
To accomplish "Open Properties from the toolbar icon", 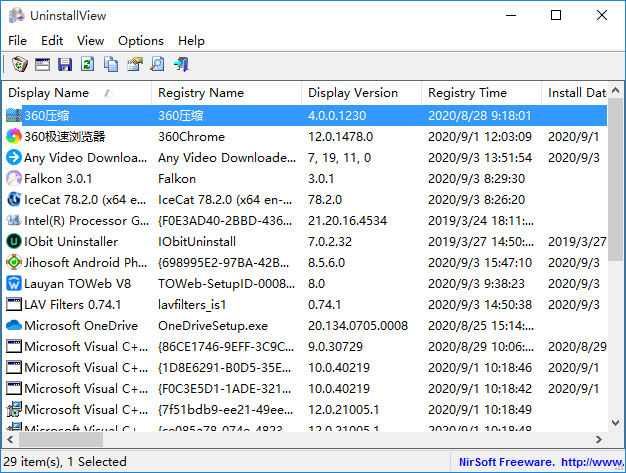I will coord(134,65).
